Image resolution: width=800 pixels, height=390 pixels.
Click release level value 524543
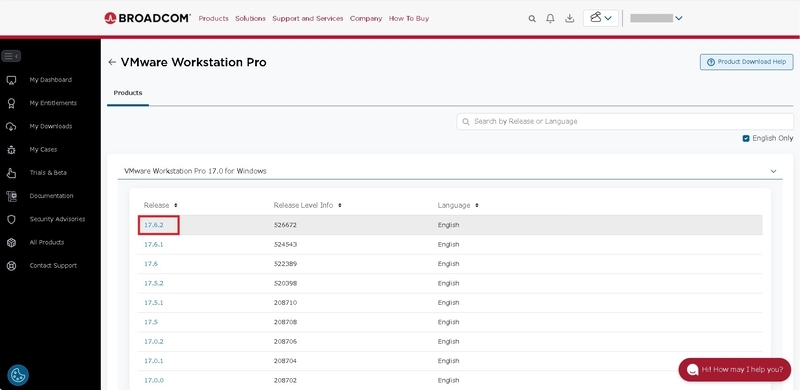point(285,245)
